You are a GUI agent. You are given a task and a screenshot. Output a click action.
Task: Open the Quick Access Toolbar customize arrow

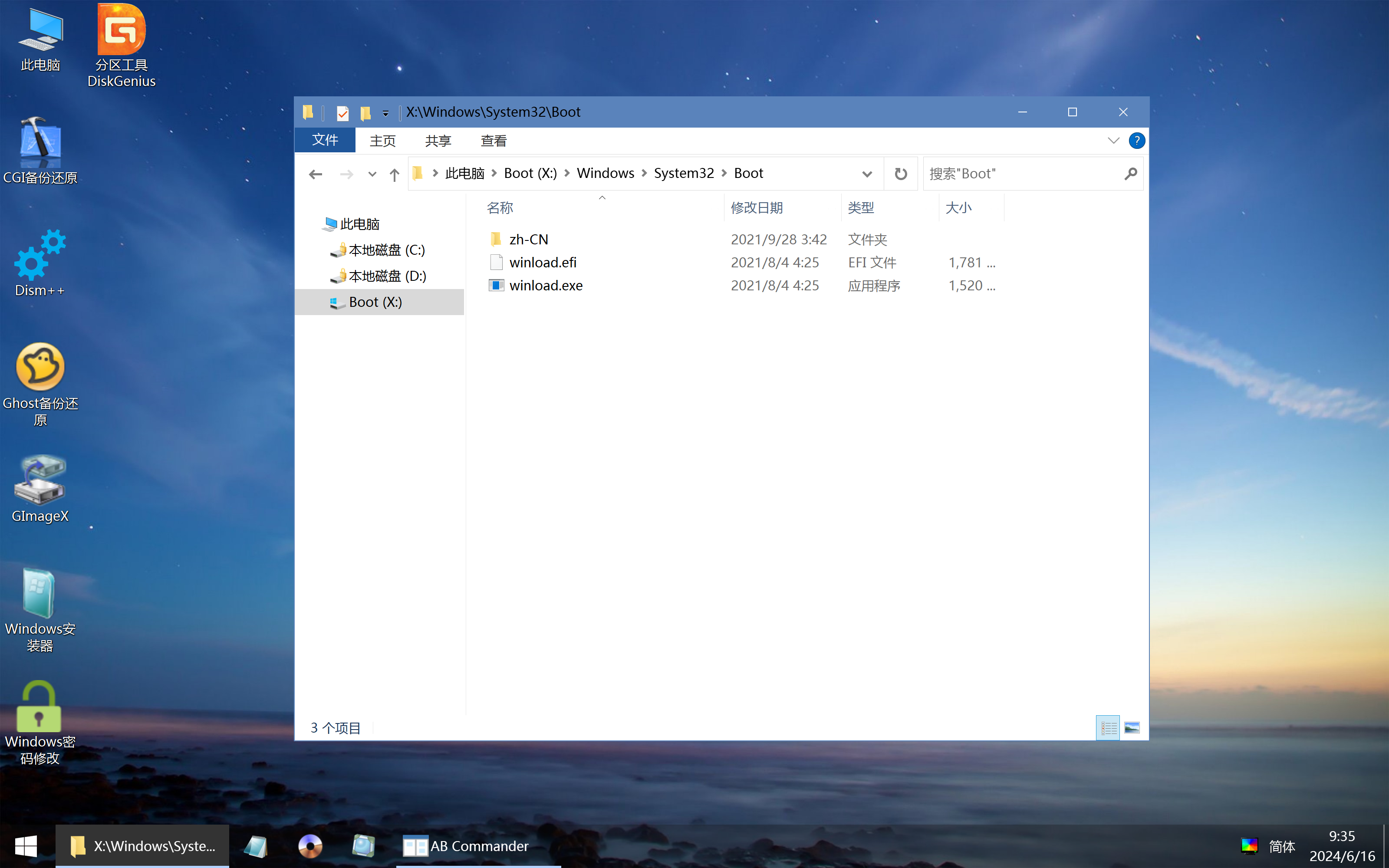(x=386, y=113)
